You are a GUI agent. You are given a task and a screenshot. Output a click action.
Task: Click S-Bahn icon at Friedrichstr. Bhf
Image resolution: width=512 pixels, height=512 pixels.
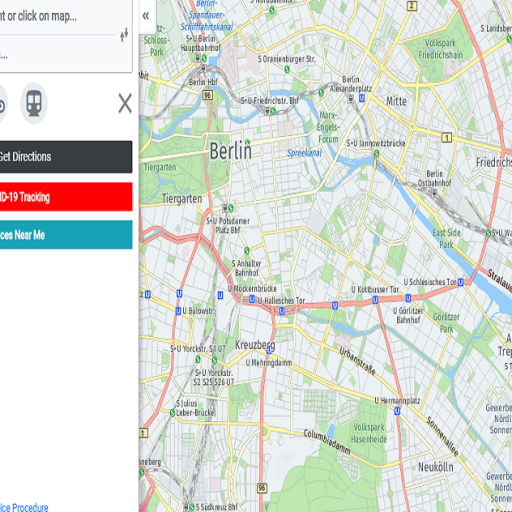point(273,111)
